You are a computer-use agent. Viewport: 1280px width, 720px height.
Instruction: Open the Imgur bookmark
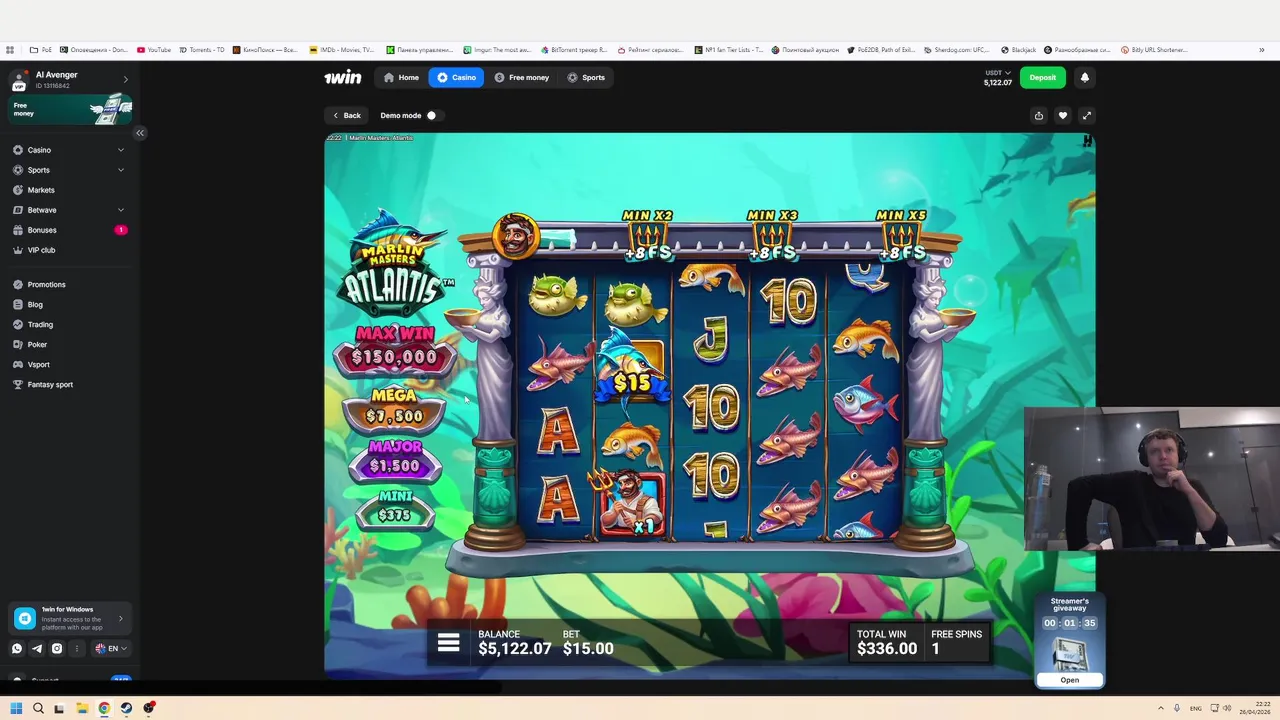click(497, 49)
